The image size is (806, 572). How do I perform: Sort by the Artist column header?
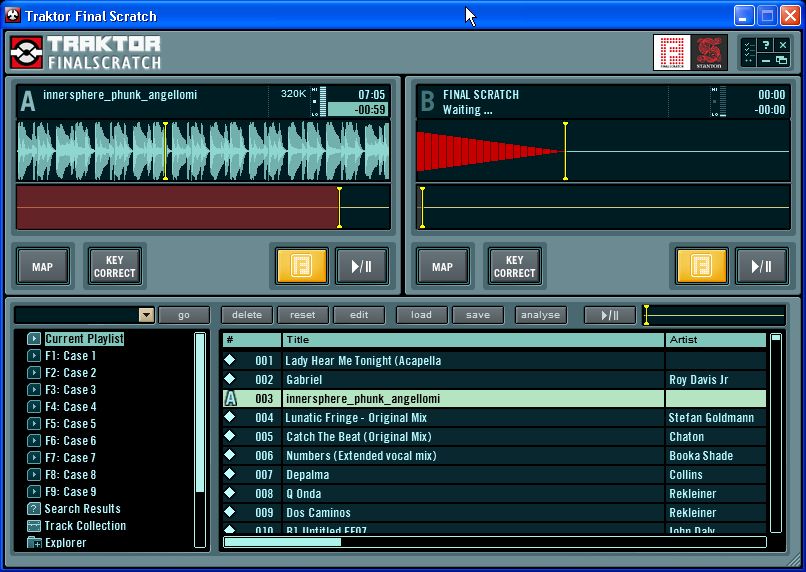716,340
